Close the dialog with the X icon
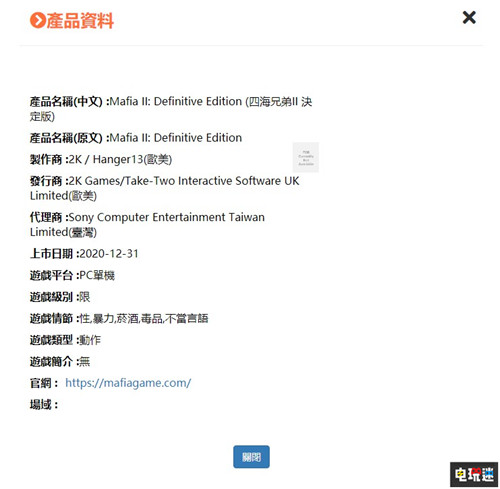500x489 pixels. point(469,17)
